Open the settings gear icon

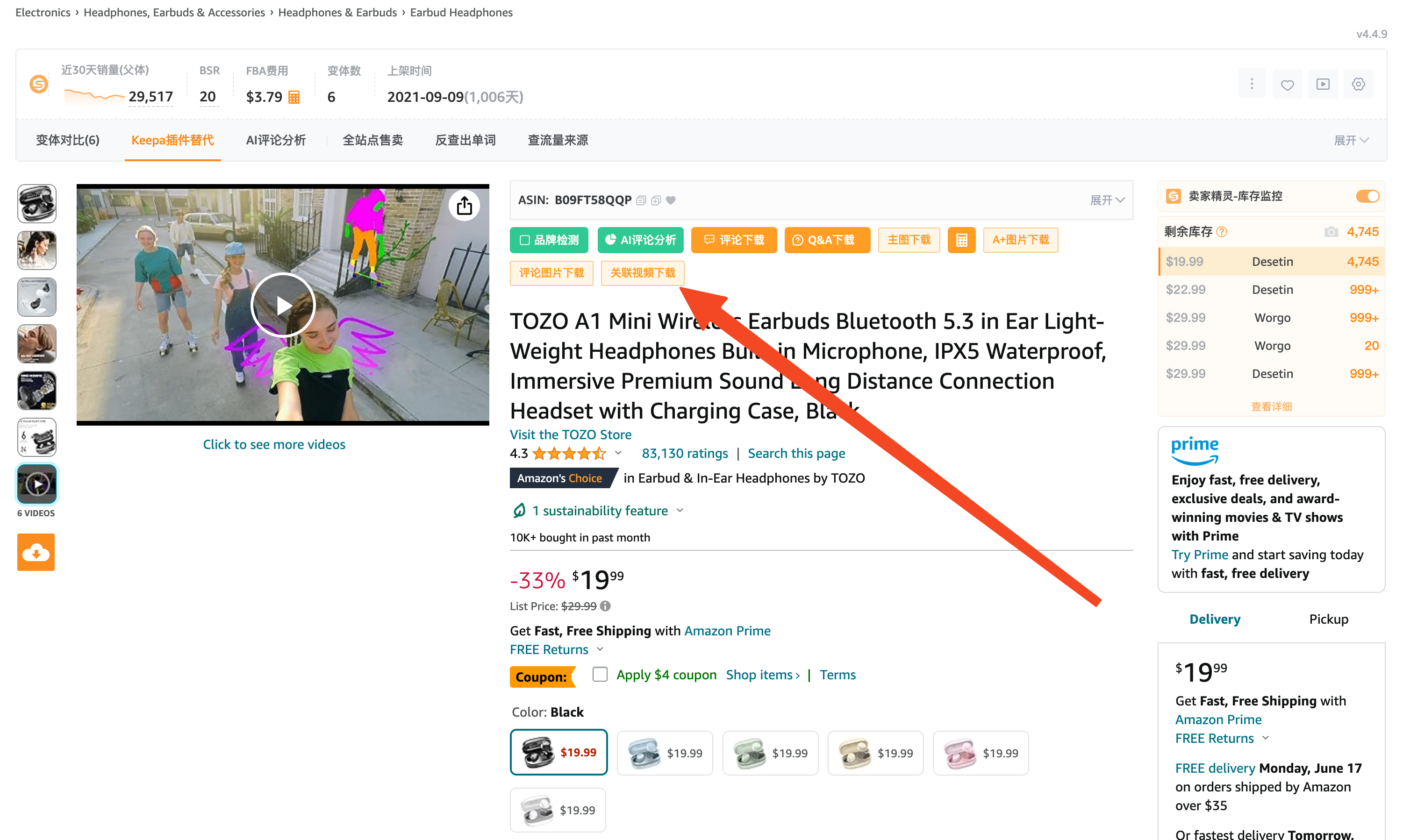1358,85
